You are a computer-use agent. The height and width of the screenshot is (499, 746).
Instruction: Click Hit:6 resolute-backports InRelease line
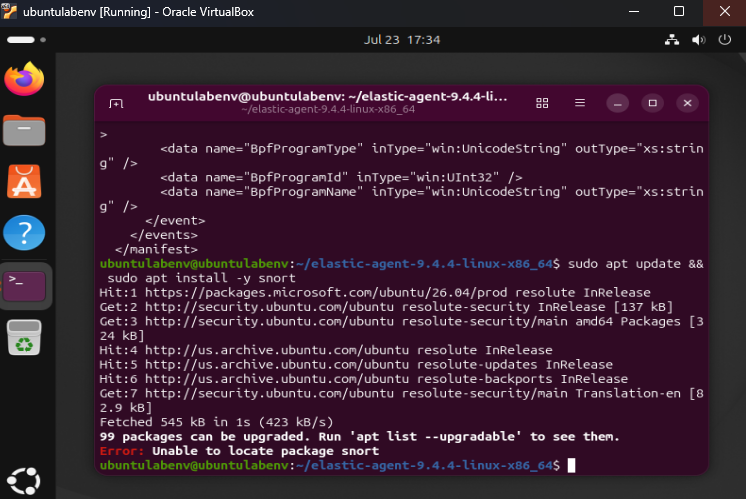pyautogui.click(x=363, y=379)
